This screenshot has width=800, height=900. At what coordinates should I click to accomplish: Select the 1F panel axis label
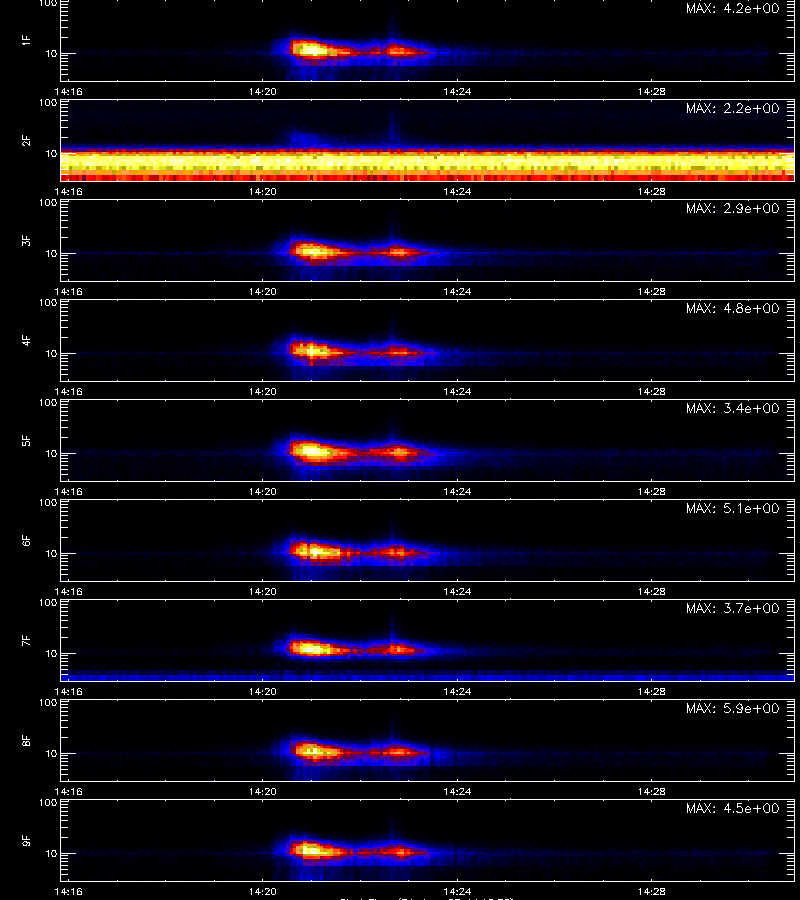point(26,40)
